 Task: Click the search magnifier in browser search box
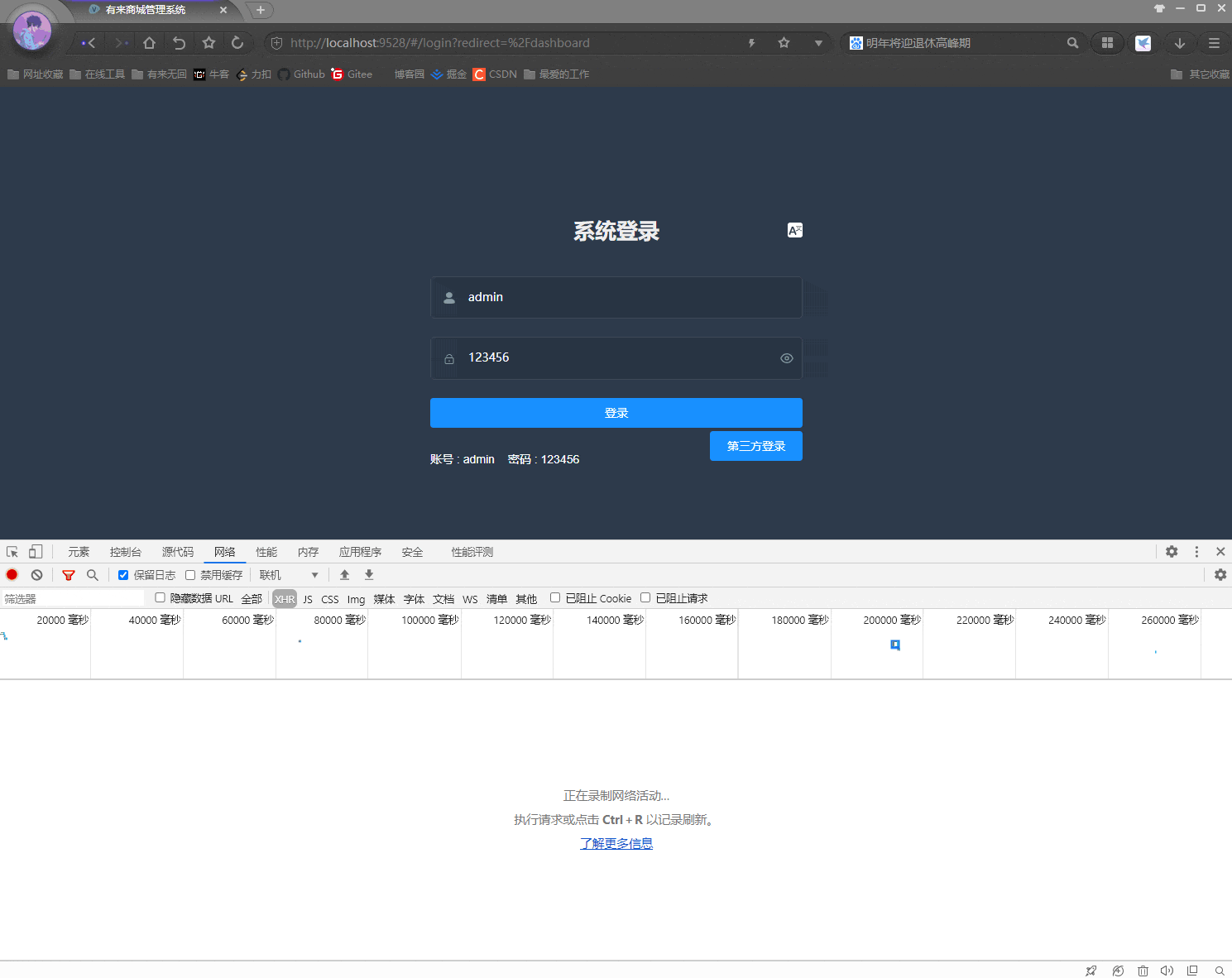pos(1072,43)
